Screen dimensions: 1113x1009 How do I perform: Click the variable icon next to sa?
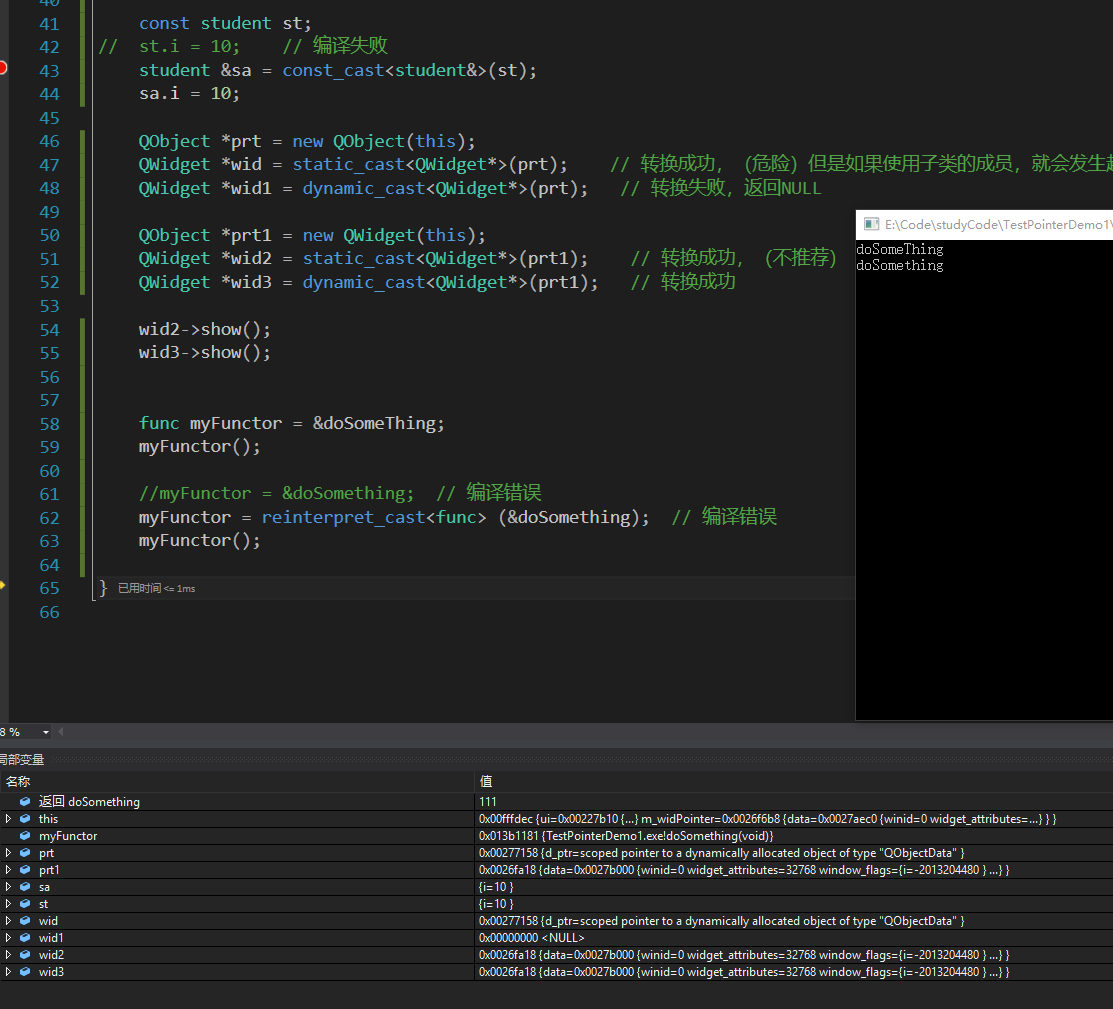(25, 887)
